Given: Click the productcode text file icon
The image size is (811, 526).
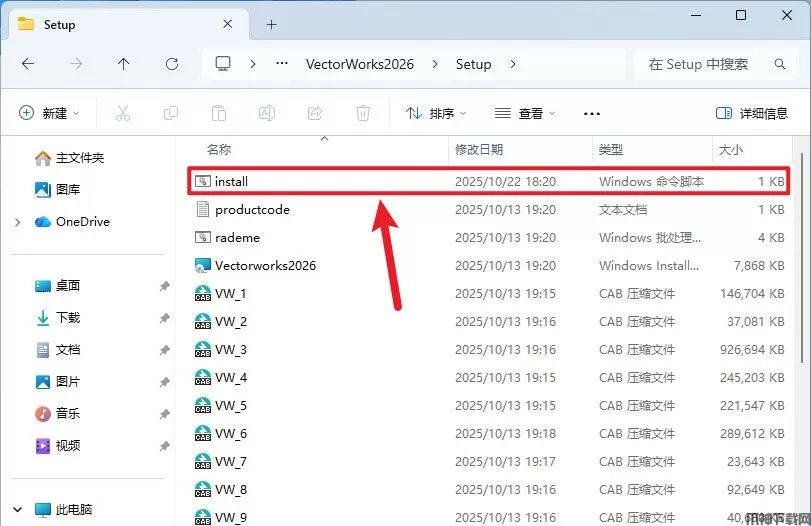Looking at the screenshot, I should tap(203, 209).
